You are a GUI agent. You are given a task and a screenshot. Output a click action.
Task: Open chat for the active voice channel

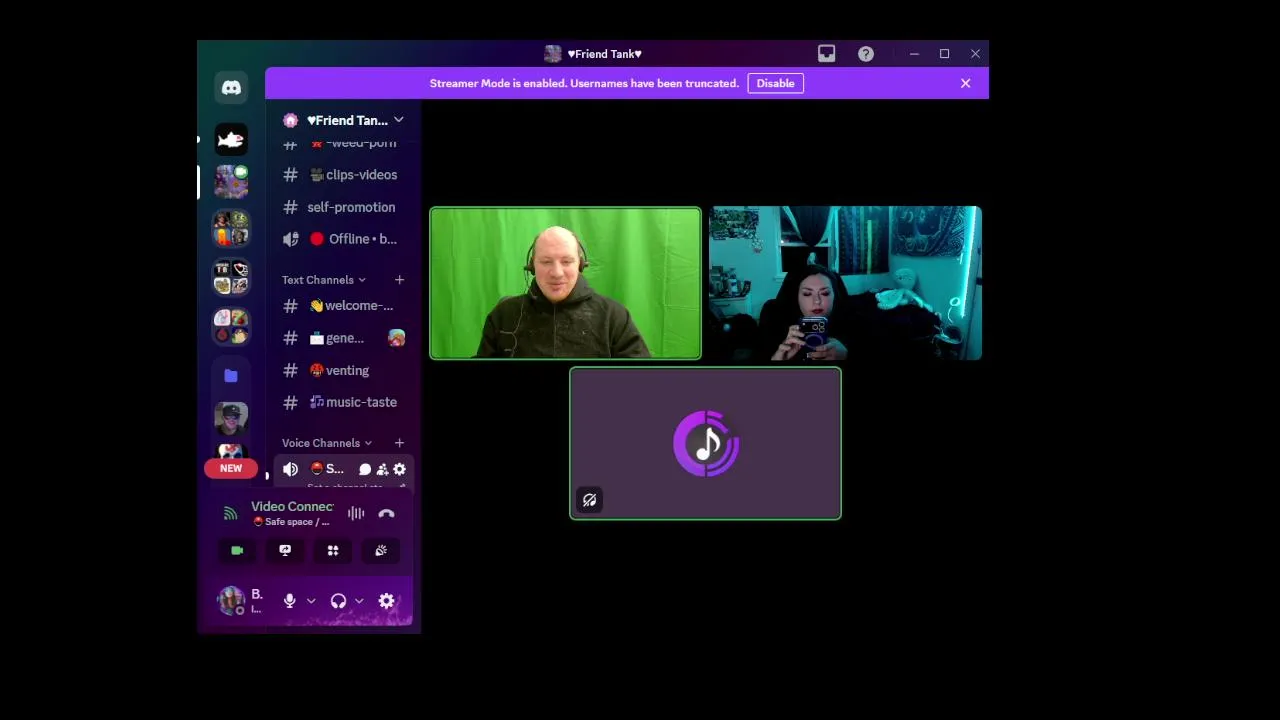point(365,469)
